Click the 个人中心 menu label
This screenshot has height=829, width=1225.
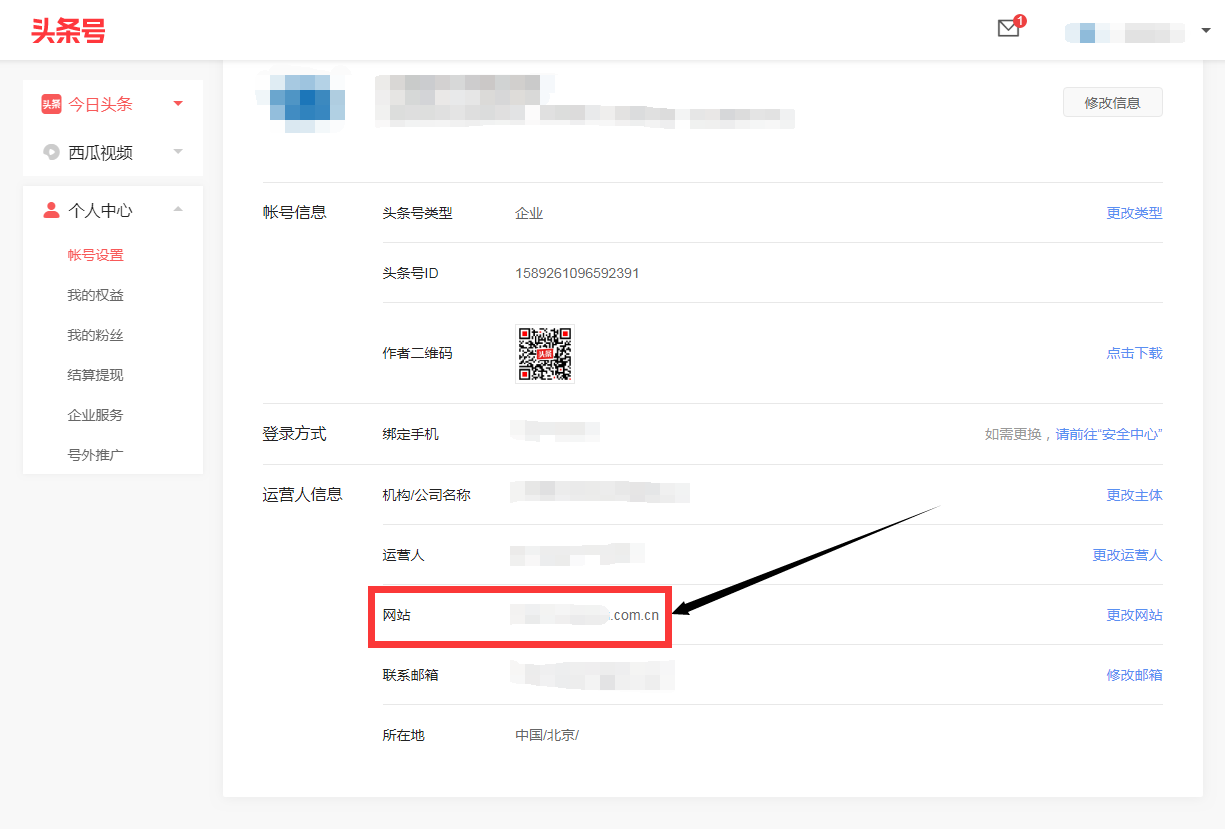(x=100, y=210)
